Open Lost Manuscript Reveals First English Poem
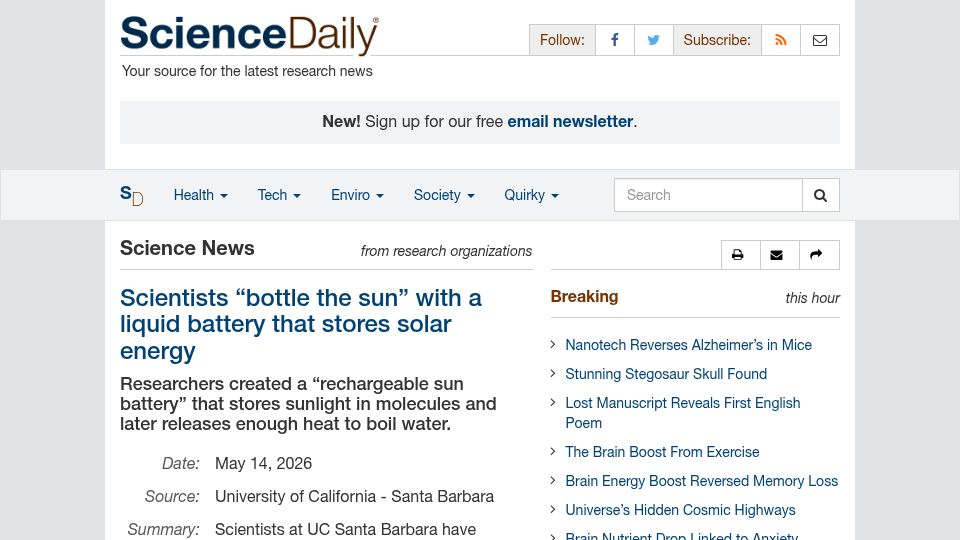The height and width of the screenshot is (540, 960). (x=683, y=413)
